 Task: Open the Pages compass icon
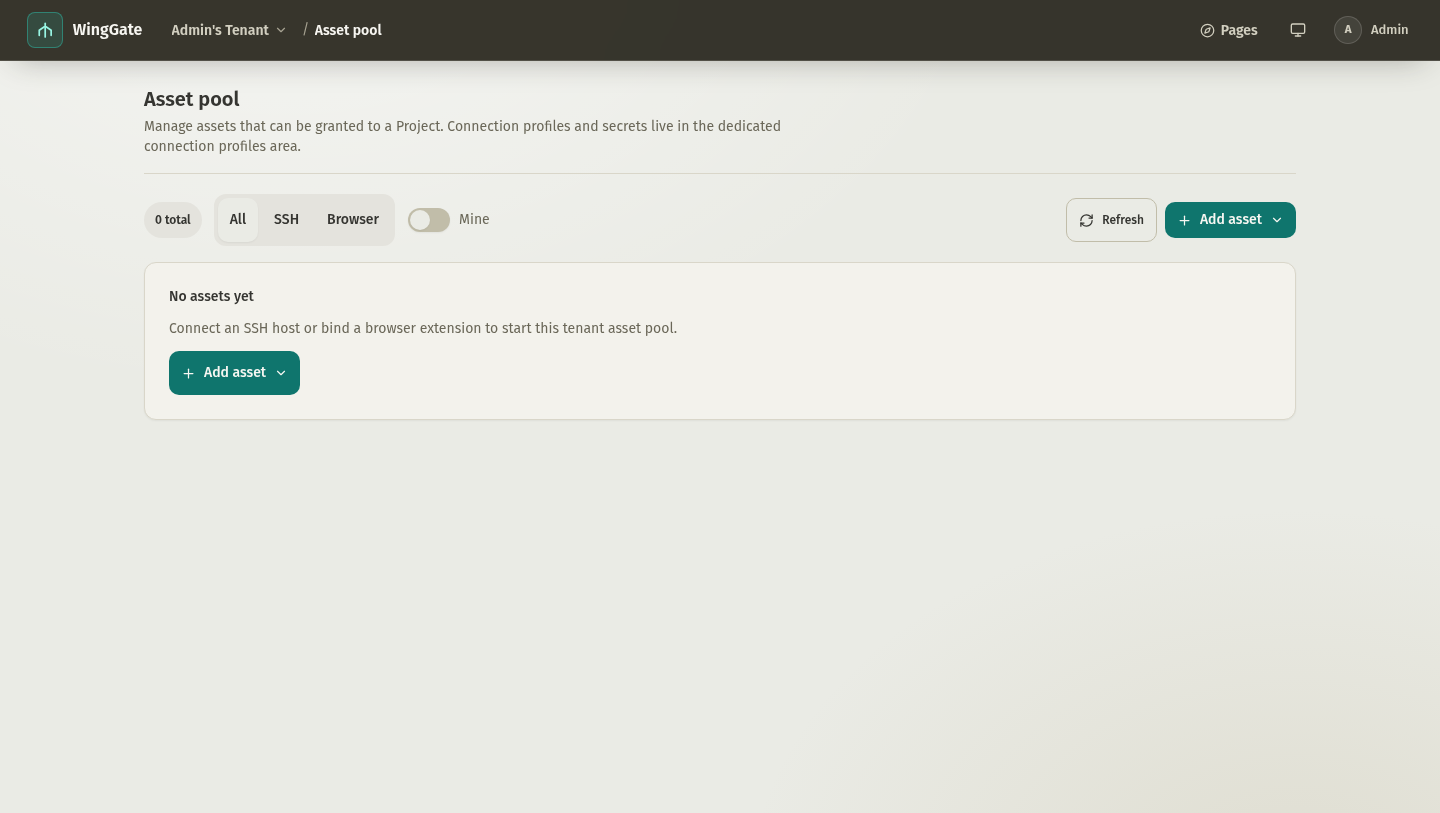pos(1207,30)
